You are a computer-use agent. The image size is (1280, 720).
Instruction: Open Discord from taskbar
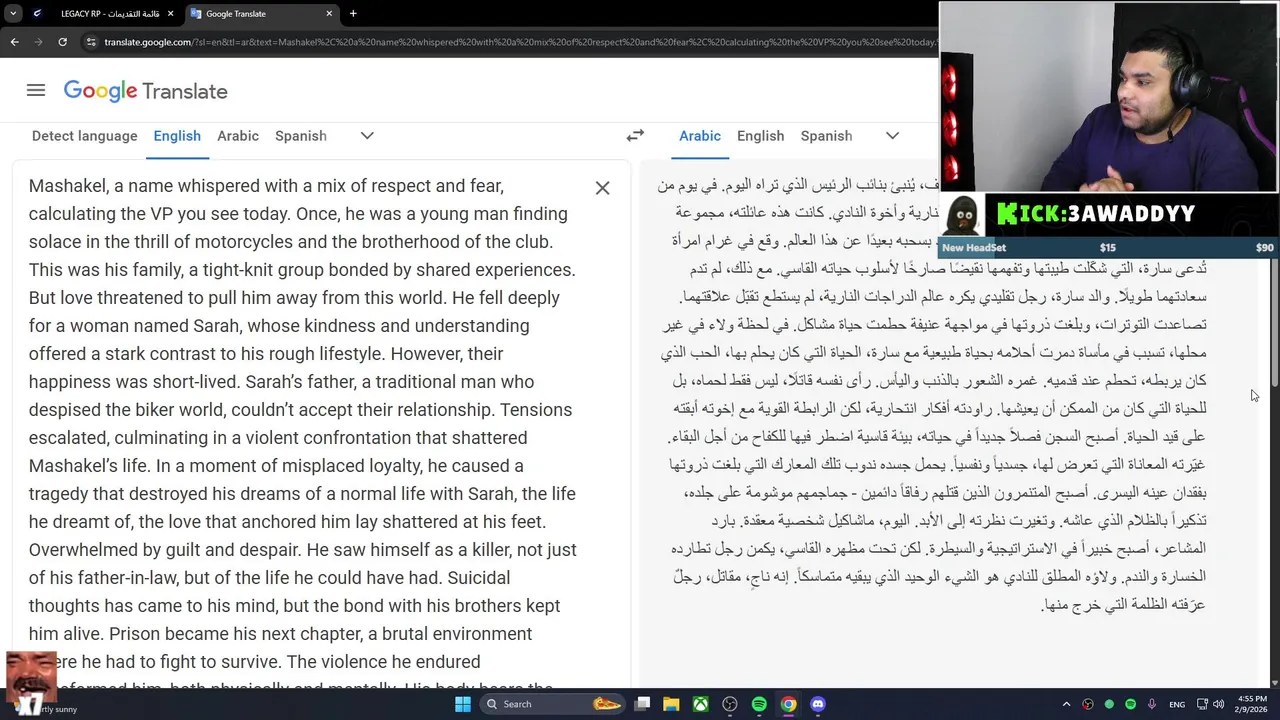[818, 704]
